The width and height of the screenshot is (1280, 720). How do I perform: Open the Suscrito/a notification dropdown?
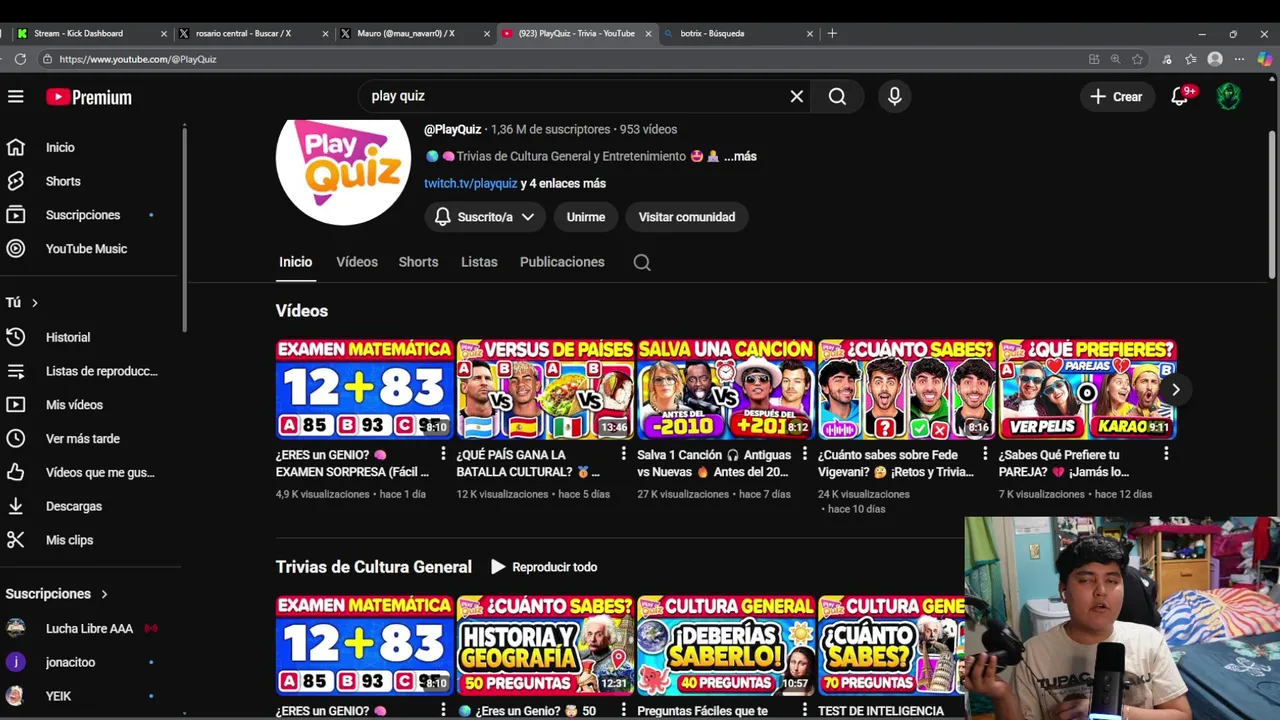(484, 217)
